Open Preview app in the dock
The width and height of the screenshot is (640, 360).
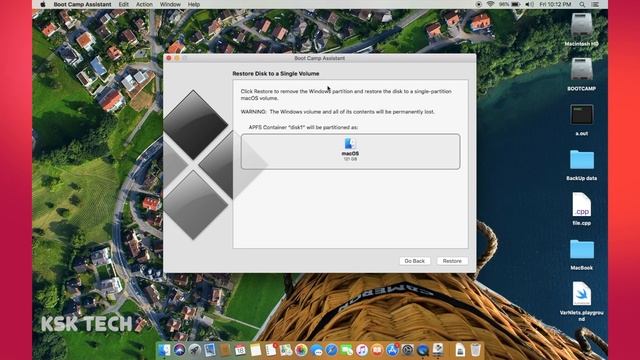click(x=210, y=350)
